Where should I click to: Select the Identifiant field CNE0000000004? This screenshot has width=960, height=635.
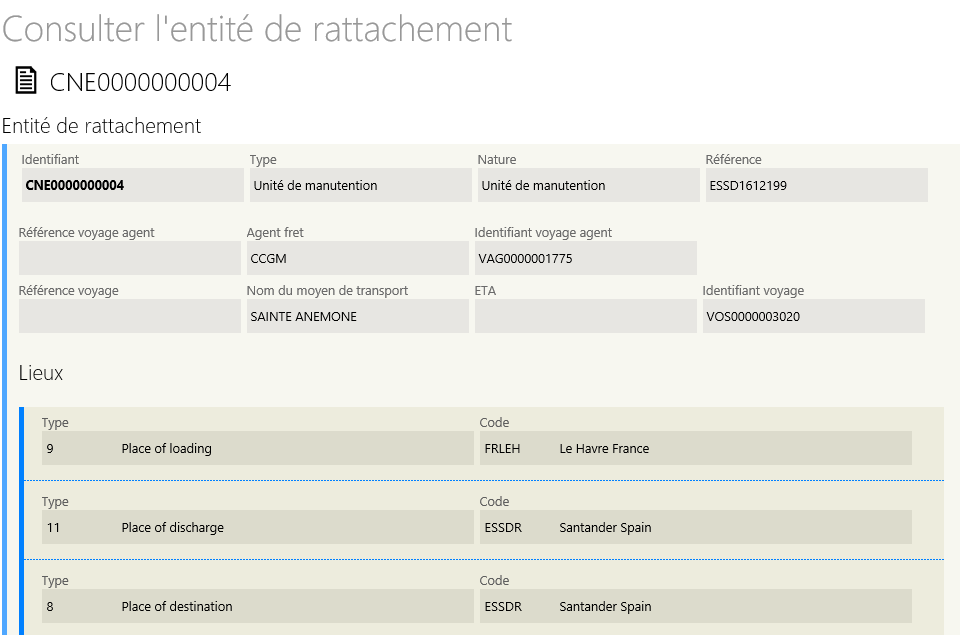(132, 186)
